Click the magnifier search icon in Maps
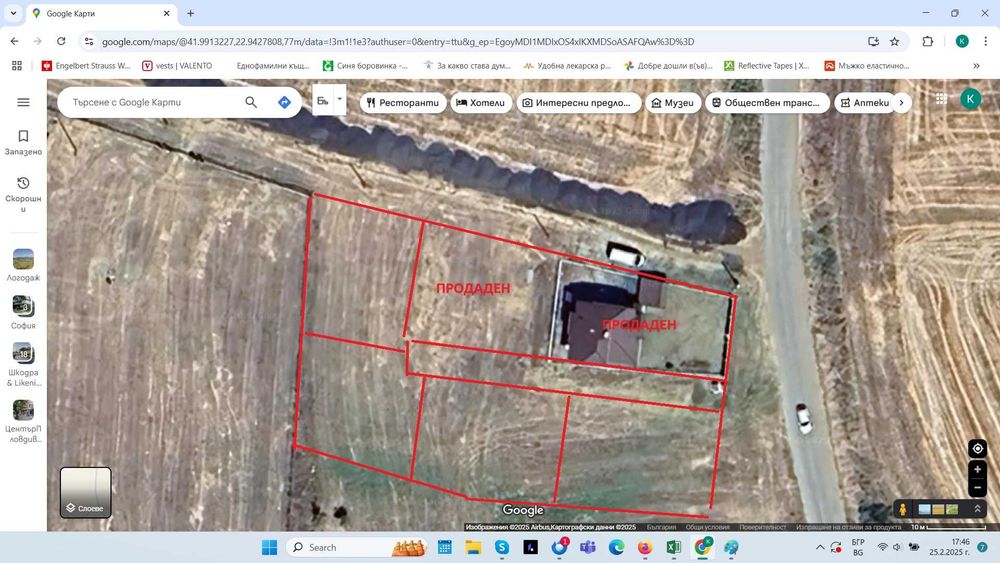Viewport: 1000px width, 563px height. pyautogui.click(x=251, y=102)
